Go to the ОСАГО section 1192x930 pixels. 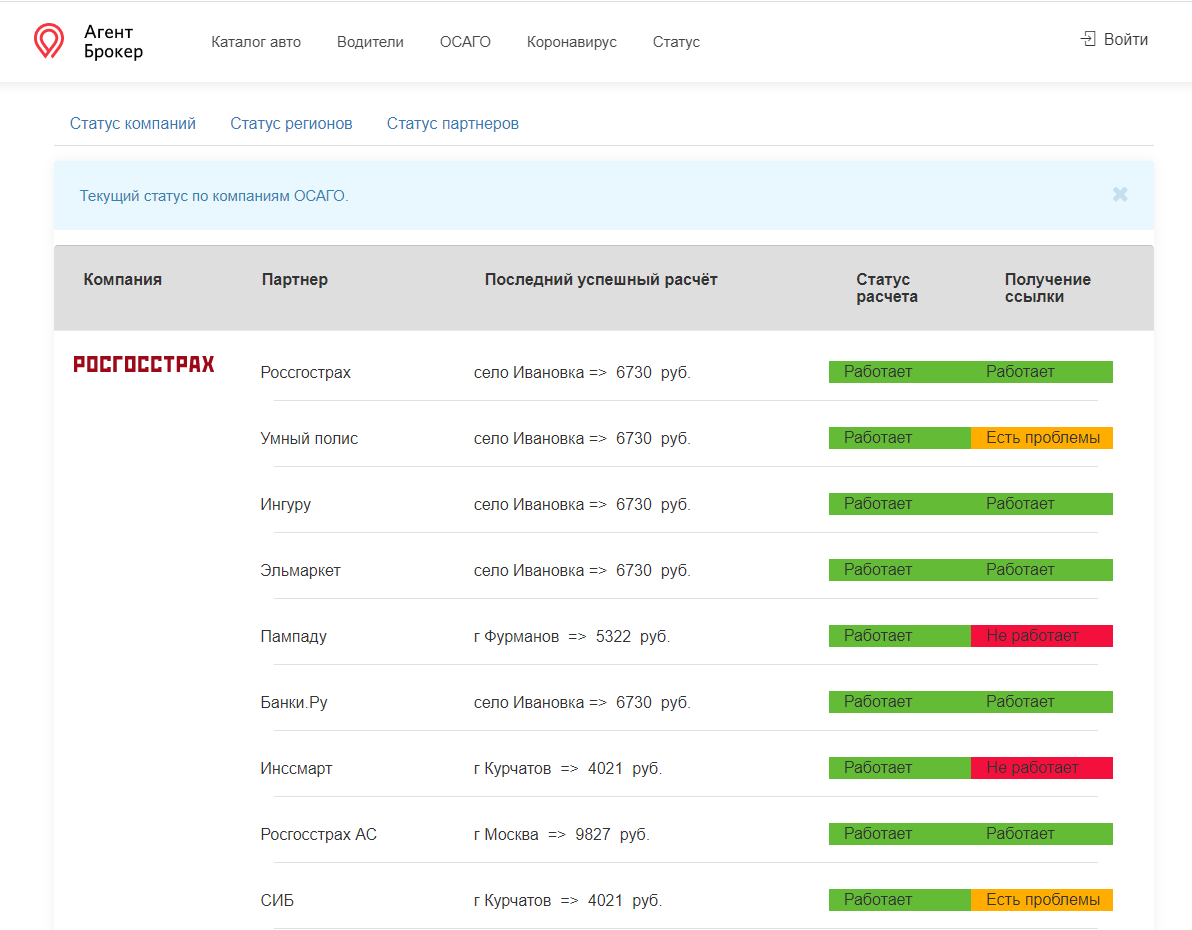click(x=465, y=42)
